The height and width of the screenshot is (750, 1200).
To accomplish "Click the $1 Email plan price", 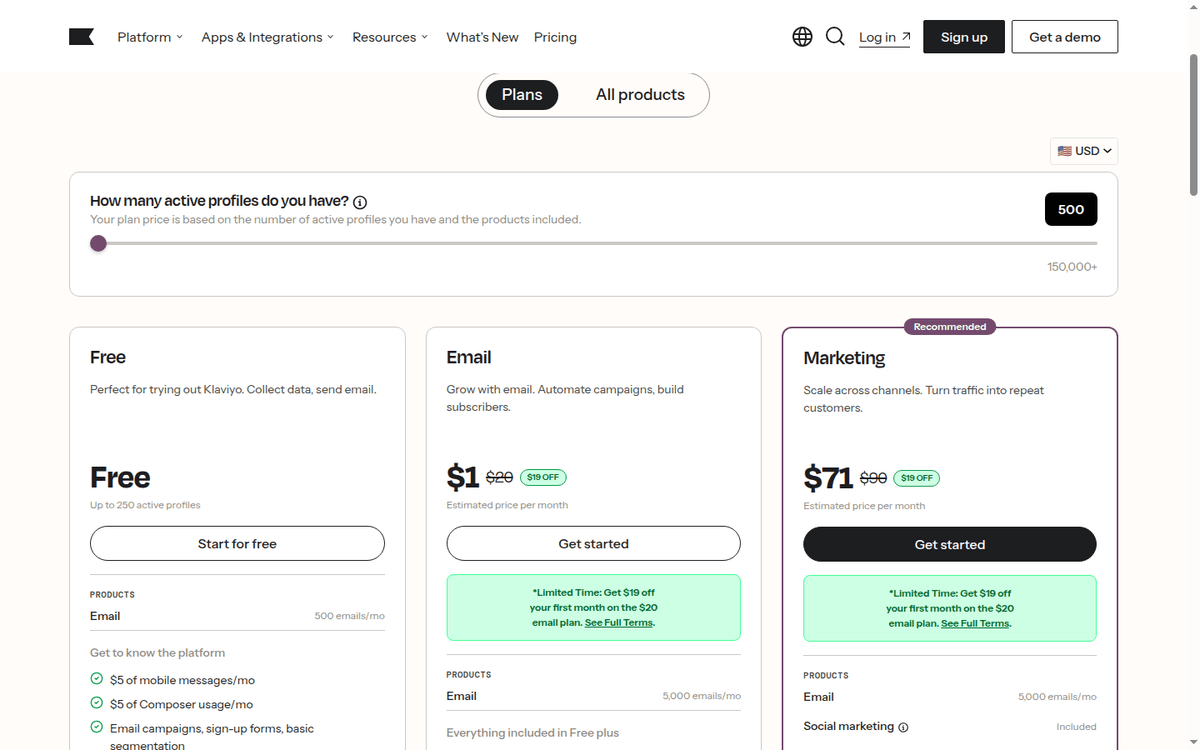I will click(463, 477).
